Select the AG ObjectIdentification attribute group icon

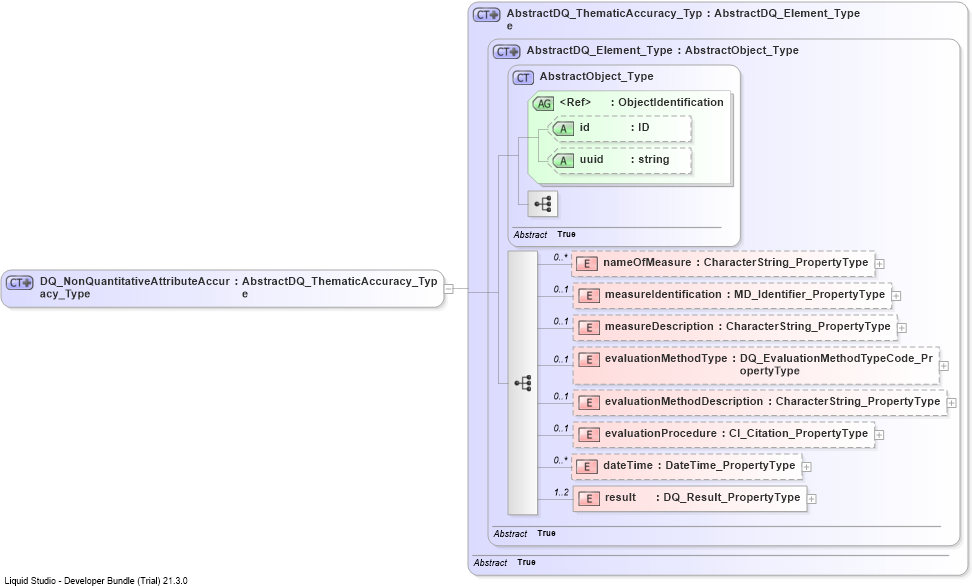[544, 104]
